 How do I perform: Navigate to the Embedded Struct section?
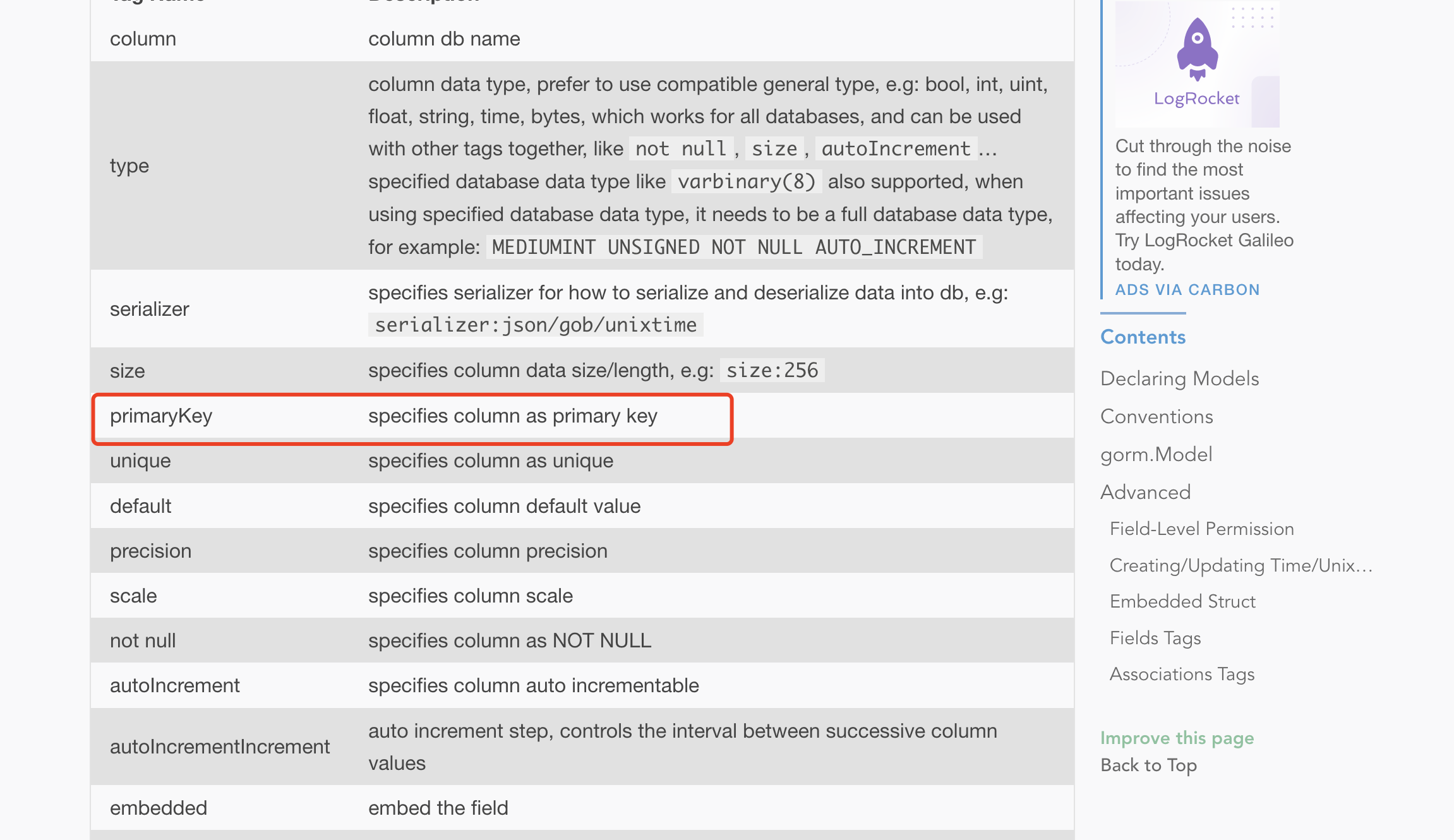click(x=1182, y=601)
